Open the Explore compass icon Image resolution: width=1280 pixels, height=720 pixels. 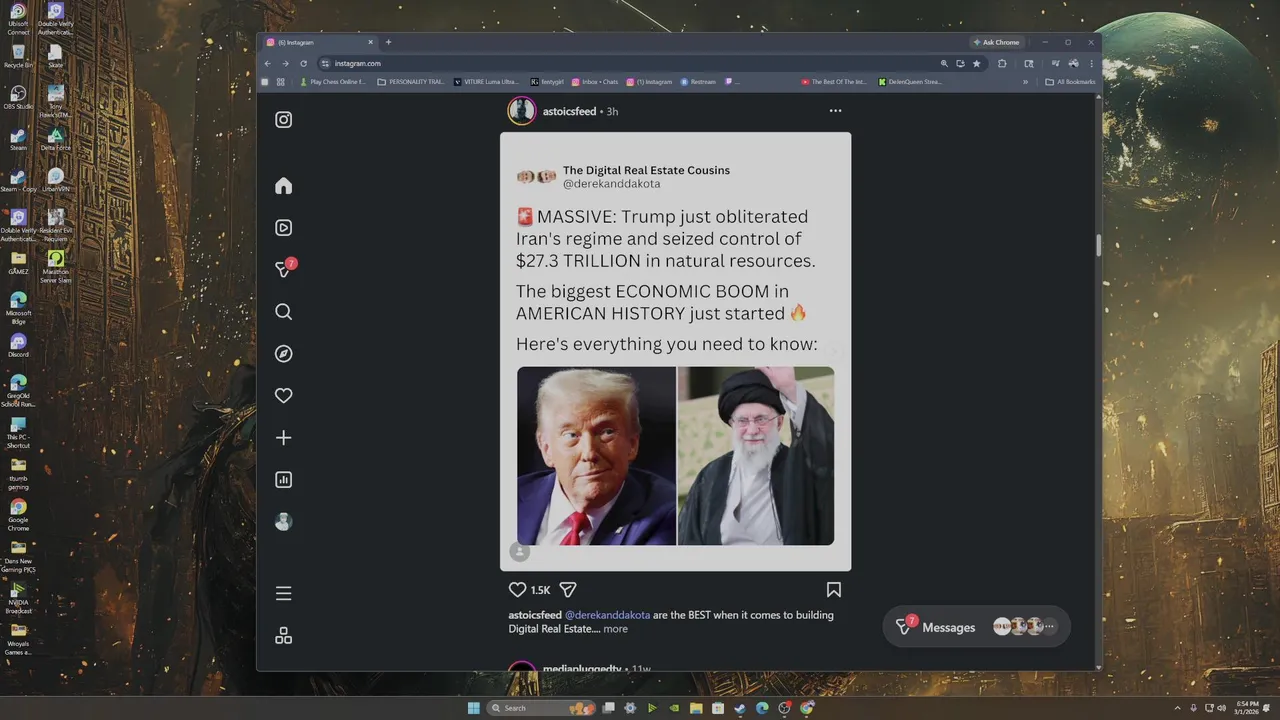[x=284, y=354]
